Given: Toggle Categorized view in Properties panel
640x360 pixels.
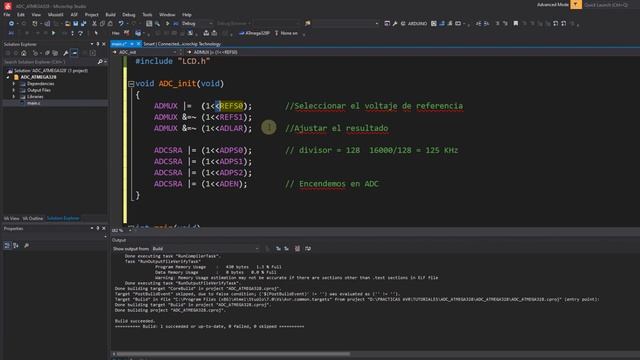Looking at the screenshot, I should [x=7, y=245].
